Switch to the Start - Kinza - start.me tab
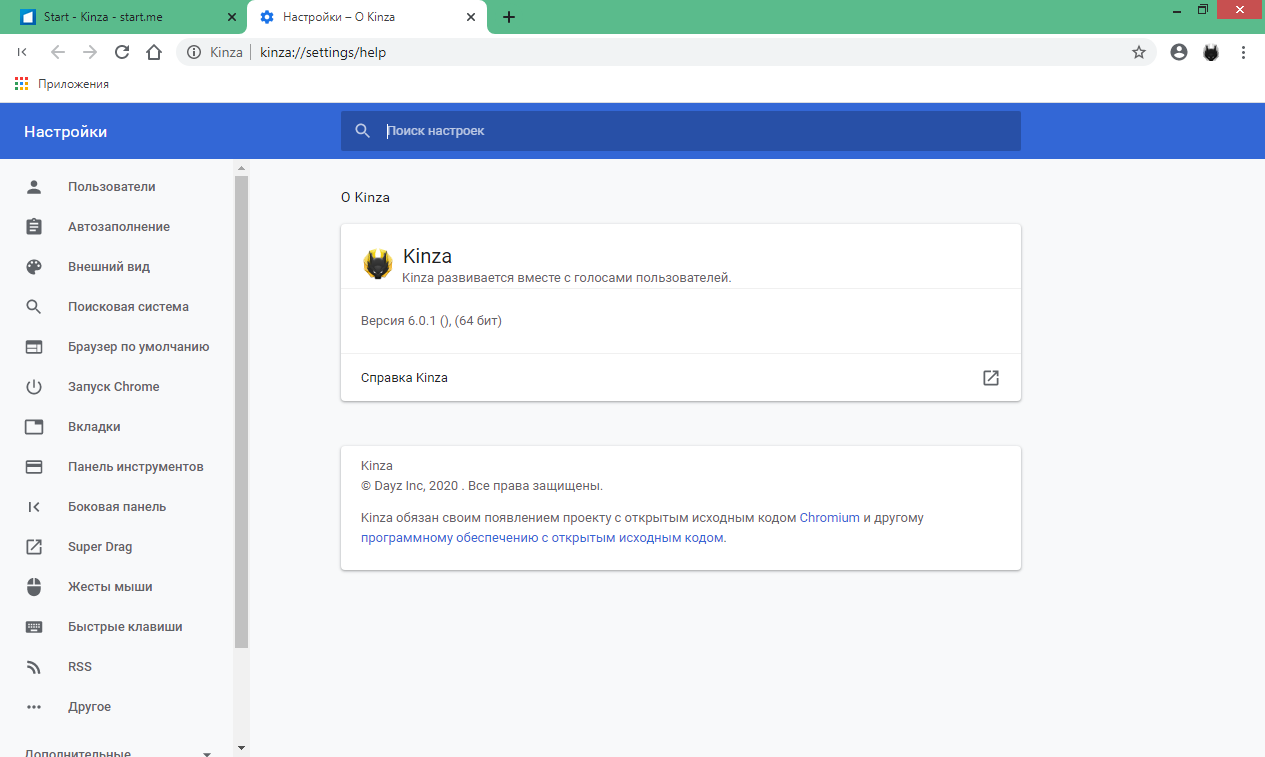 (123, 17)
